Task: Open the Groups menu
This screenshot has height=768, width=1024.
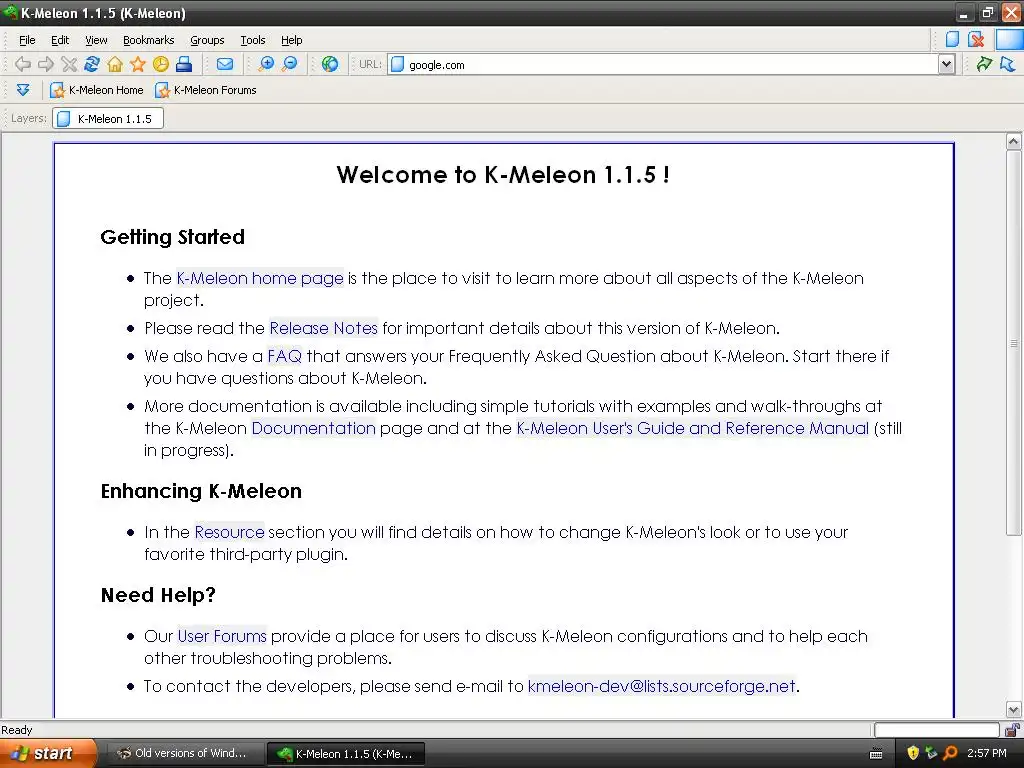Action: pyautogui.click(x=207, y=40)
